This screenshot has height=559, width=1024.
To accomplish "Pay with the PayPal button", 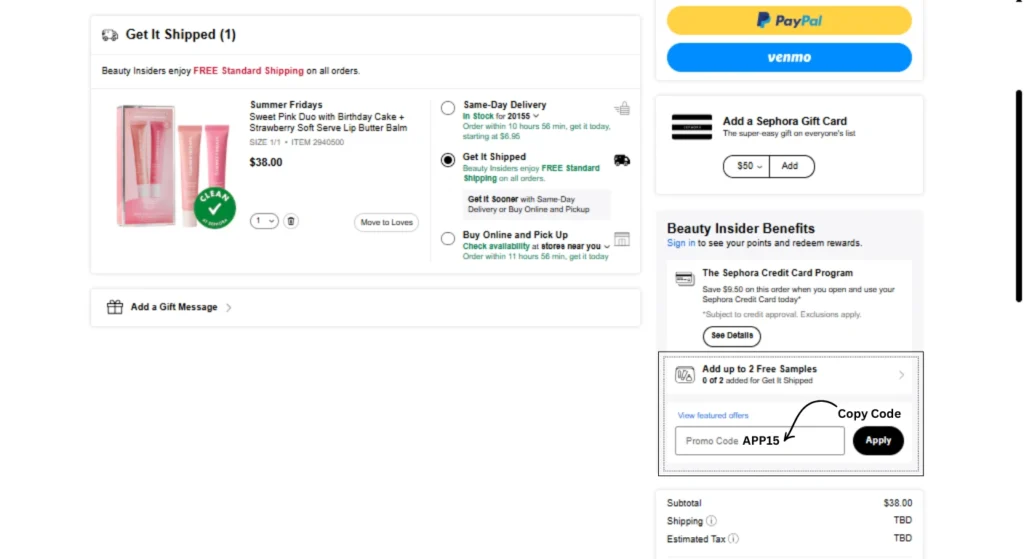I will pyautogui.click(x=789, y=20).
